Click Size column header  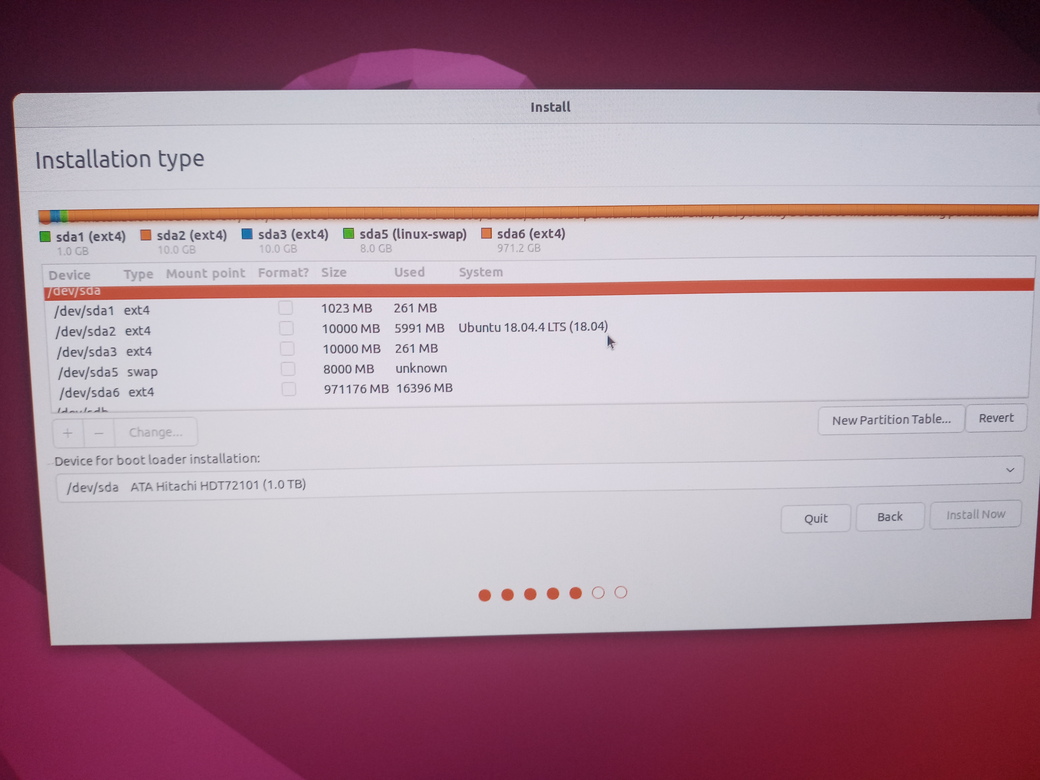pos(334,272)
